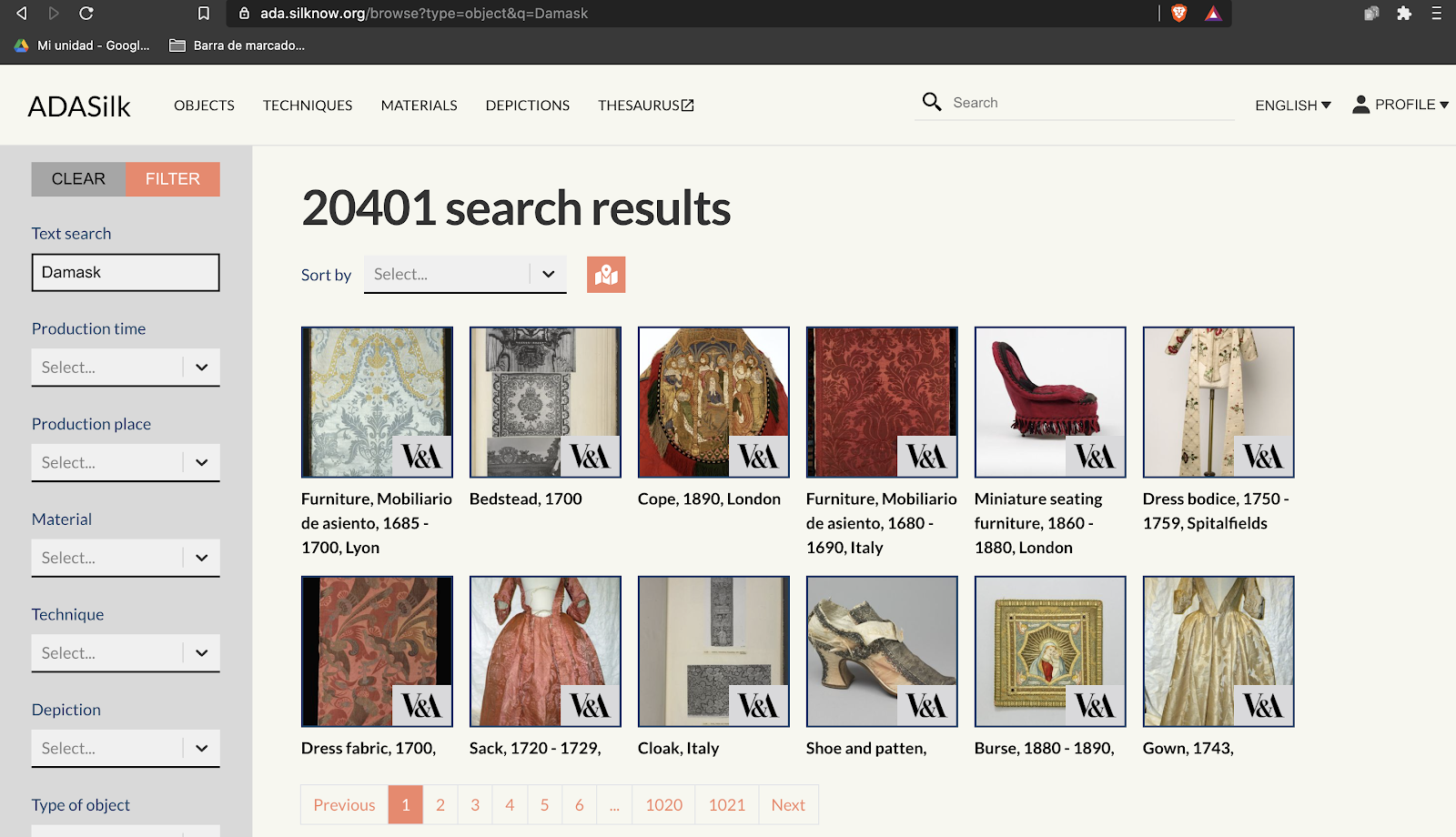Click the magnifying glass search icon
Screen dimensions: 1456x837
click(932, 102)
